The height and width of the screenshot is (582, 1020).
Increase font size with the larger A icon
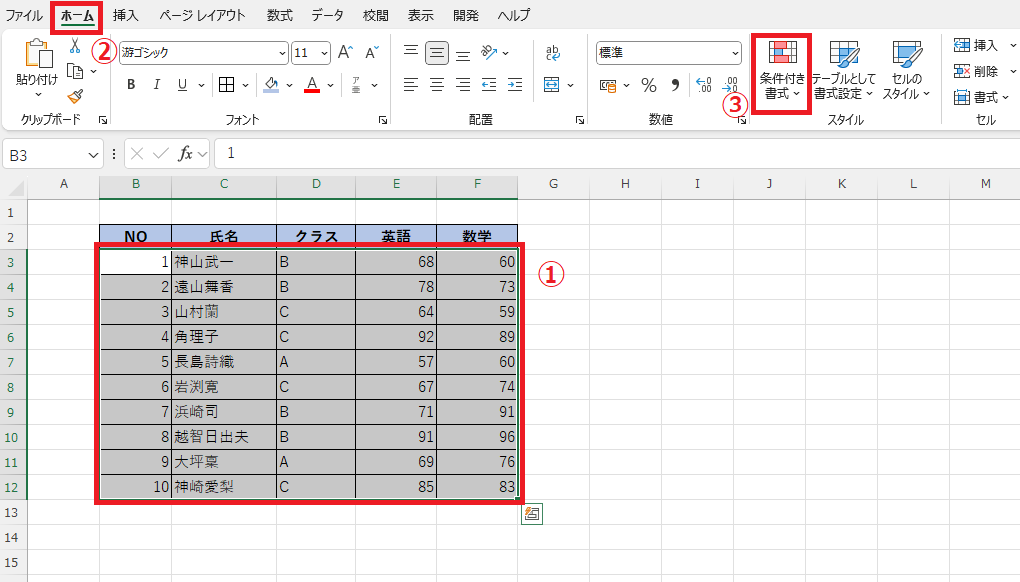click(x=345, y=53)
